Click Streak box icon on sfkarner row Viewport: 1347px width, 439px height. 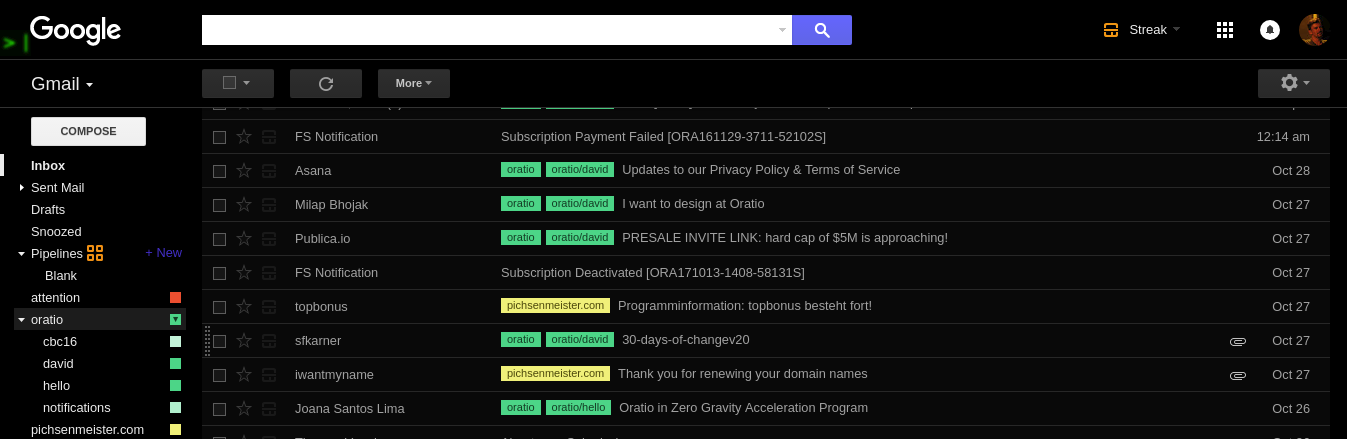pos(269,341)
